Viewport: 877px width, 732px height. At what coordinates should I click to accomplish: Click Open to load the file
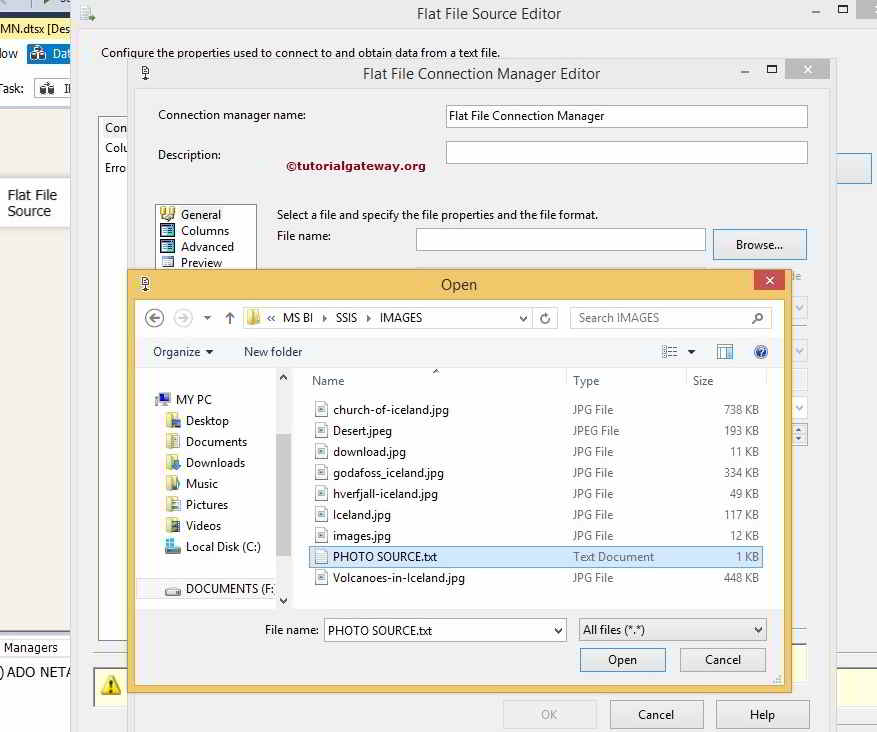click(623, 660)
